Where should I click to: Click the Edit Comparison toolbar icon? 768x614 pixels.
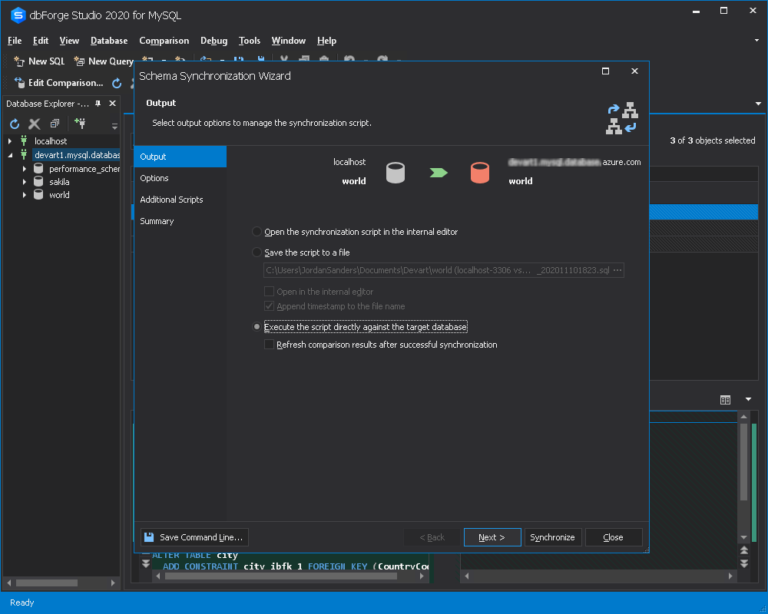[x=20, y=83]
